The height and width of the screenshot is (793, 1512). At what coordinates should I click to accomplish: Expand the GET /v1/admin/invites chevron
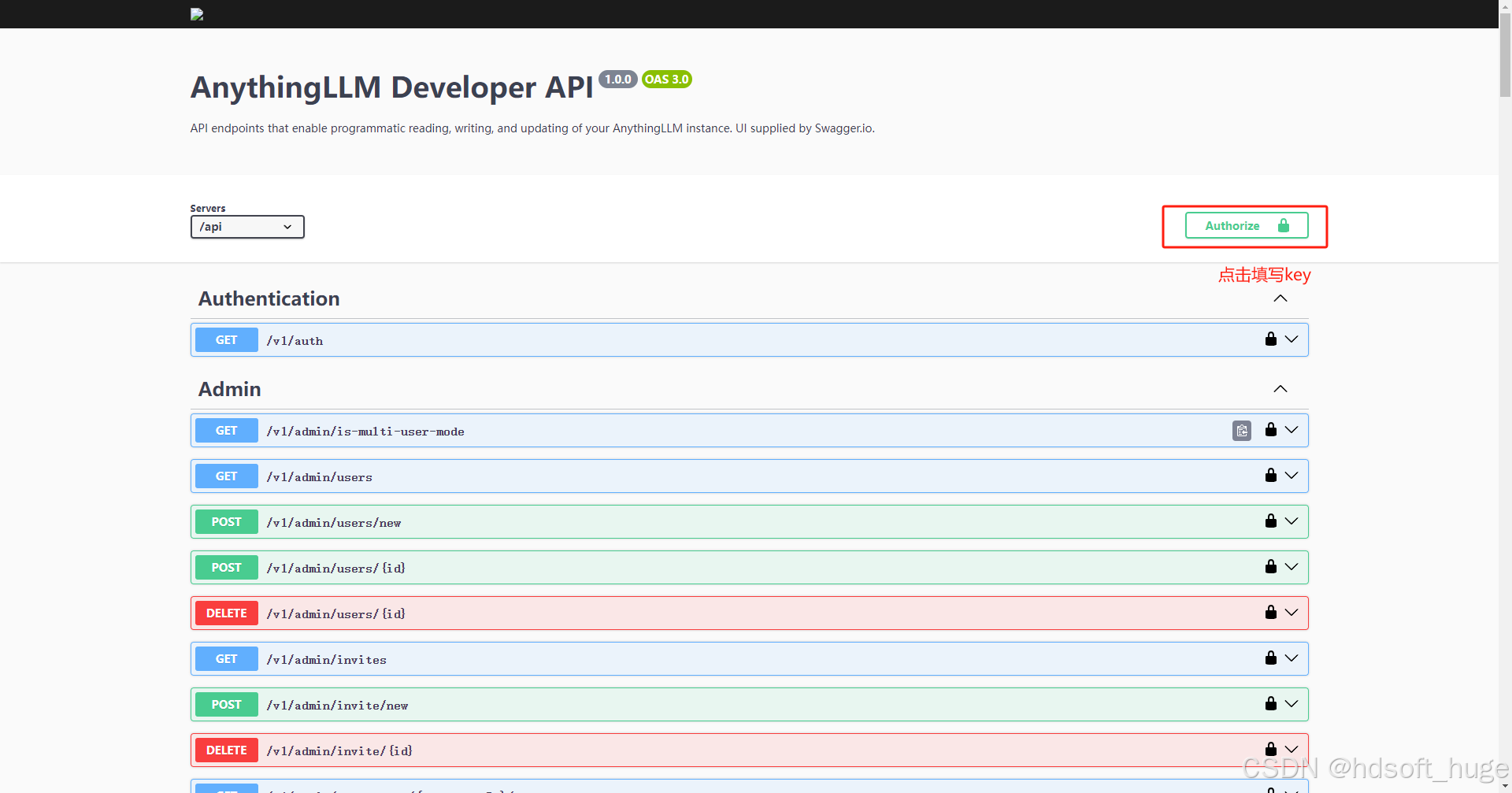coord(1291,658)
